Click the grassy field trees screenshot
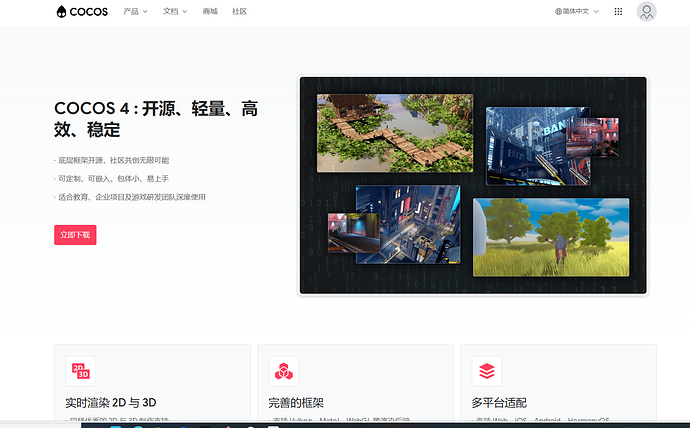 (551, 238)
